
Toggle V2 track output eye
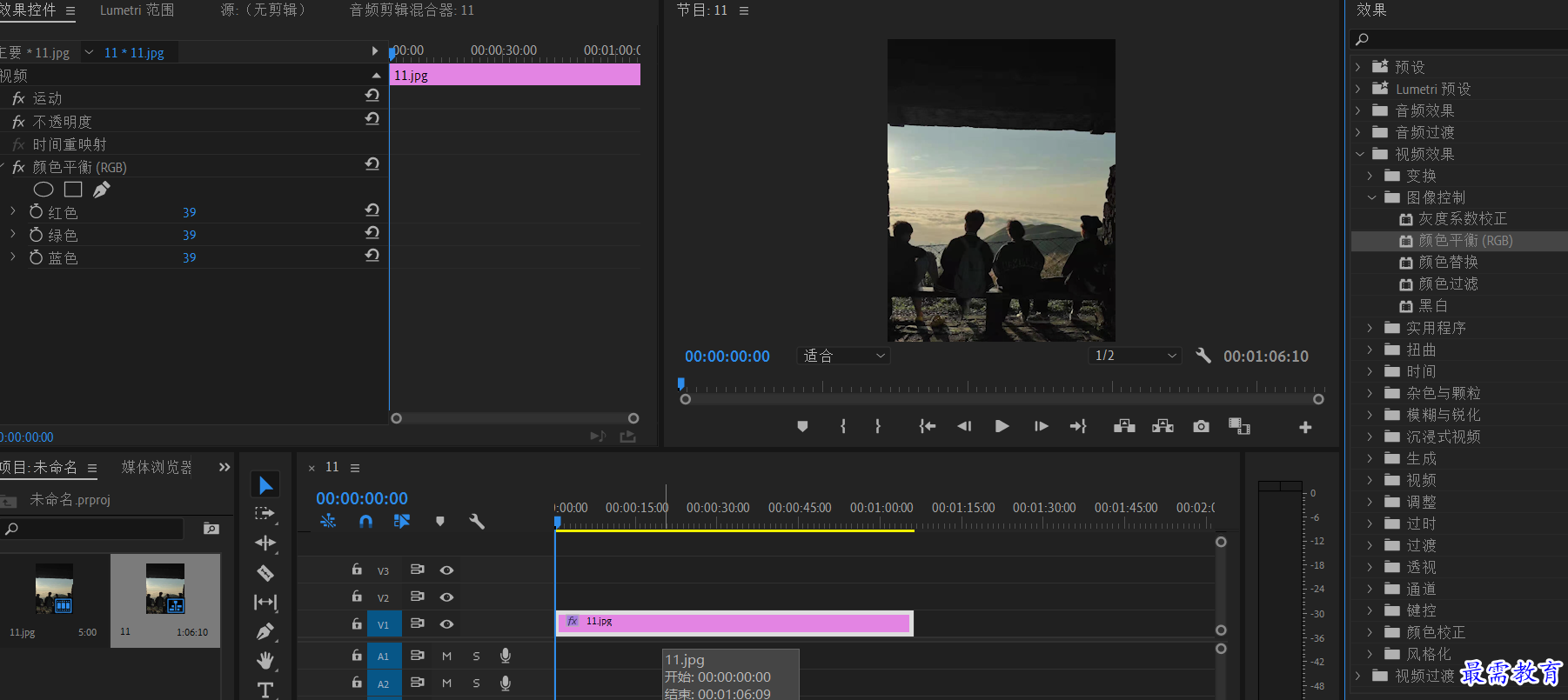[x=446, y=597]
